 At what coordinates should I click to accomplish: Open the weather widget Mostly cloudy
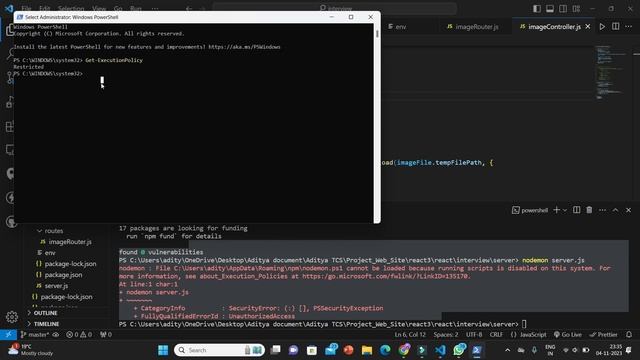tap(31, 350)
